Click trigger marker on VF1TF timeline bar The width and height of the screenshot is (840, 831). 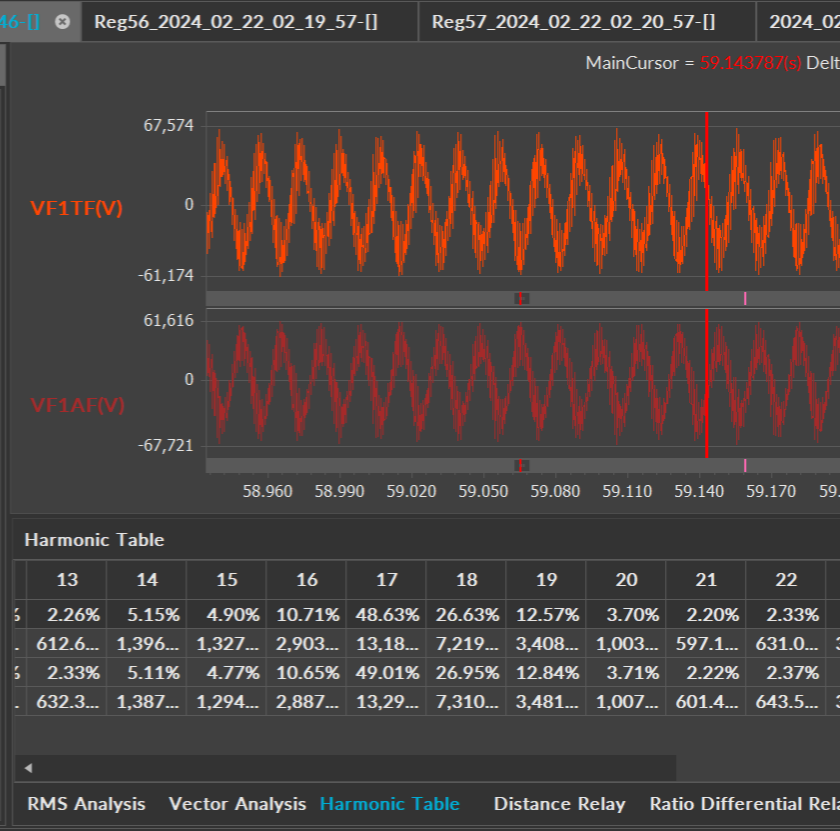point(521,298)
